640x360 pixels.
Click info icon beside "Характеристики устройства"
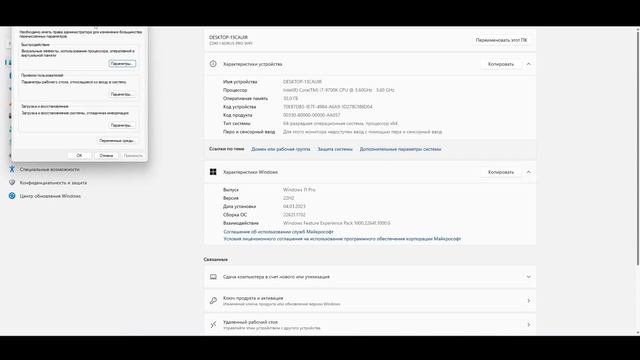(x=213, y=64)
